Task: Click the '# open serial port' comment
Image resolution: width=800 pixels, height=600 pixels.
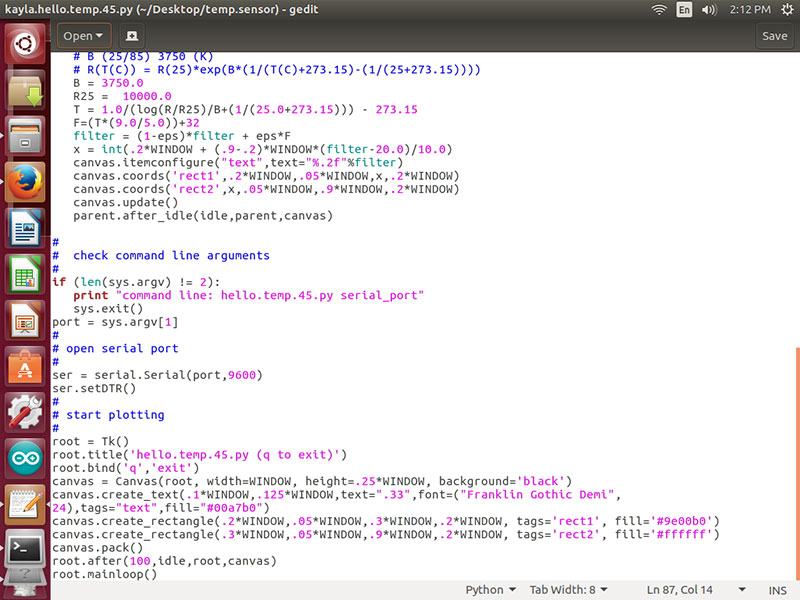Action: pyautogui.click(x=115, y=348)
